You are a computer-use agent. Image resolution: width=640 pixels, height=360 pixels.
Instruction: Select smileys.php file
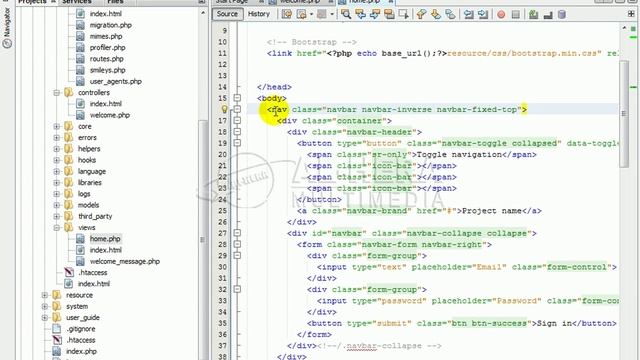pyautogui.click(x=107, y=70)
